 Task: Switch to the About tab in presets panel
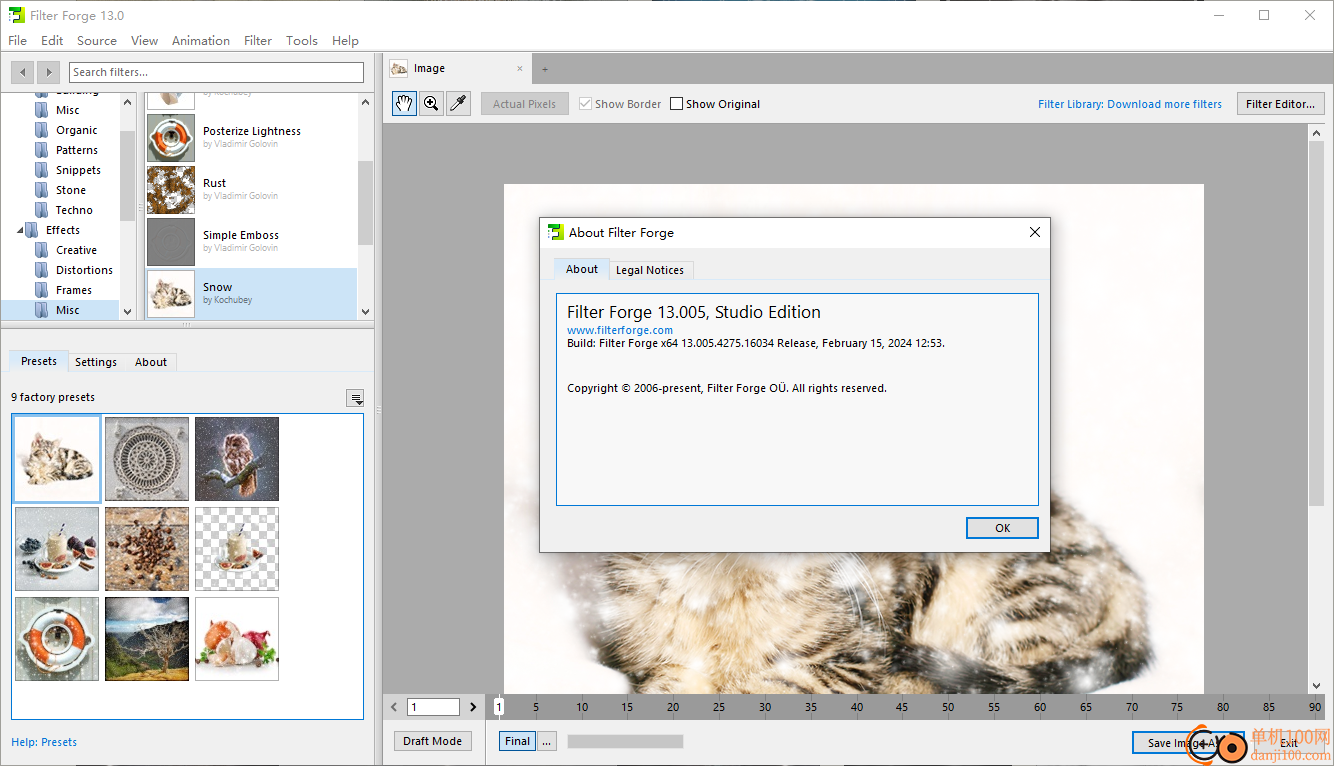coord(151,362)
